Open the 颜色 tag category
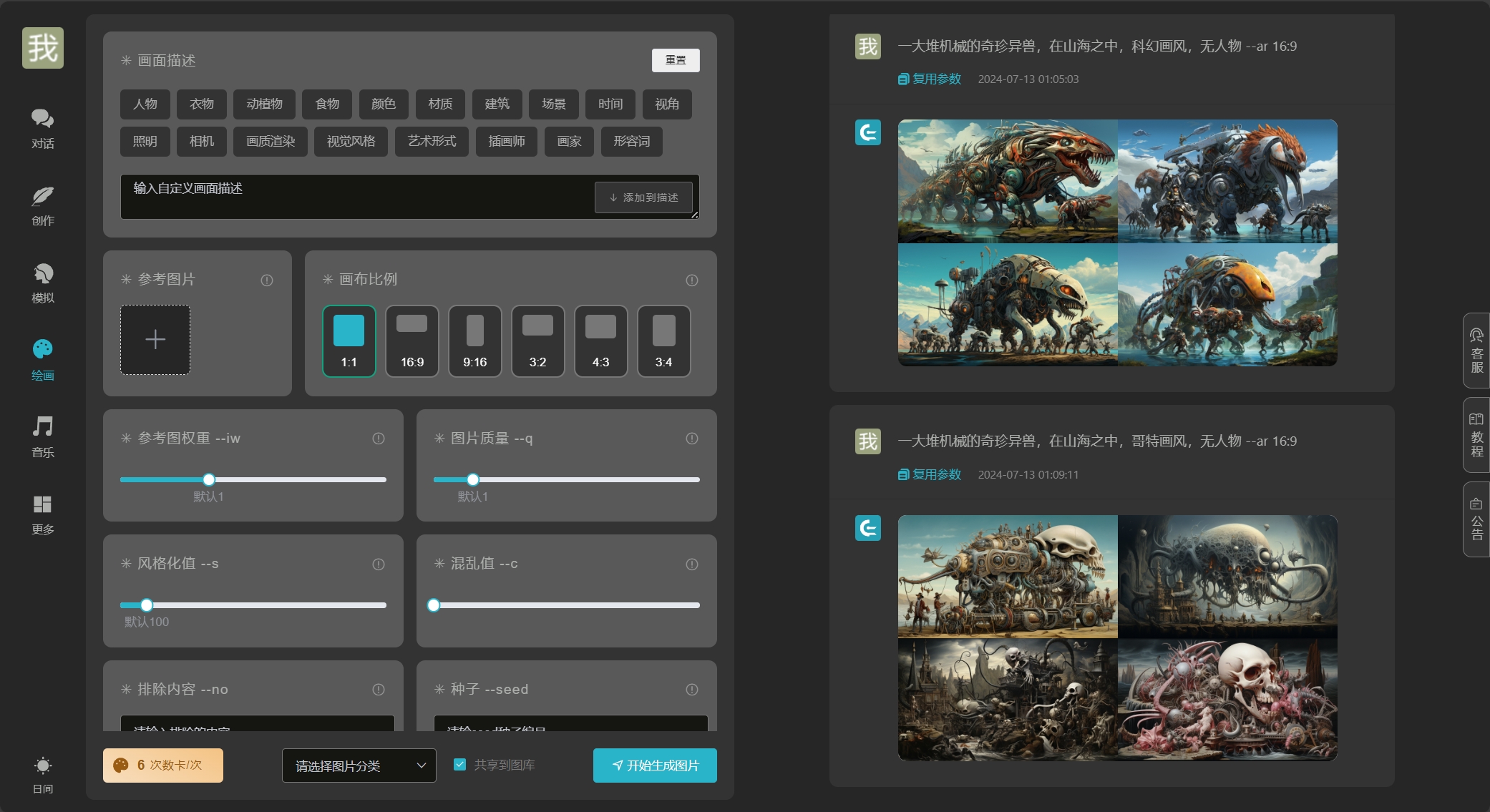This screenshot has width=1490, height=812. [x=384, y=104]
